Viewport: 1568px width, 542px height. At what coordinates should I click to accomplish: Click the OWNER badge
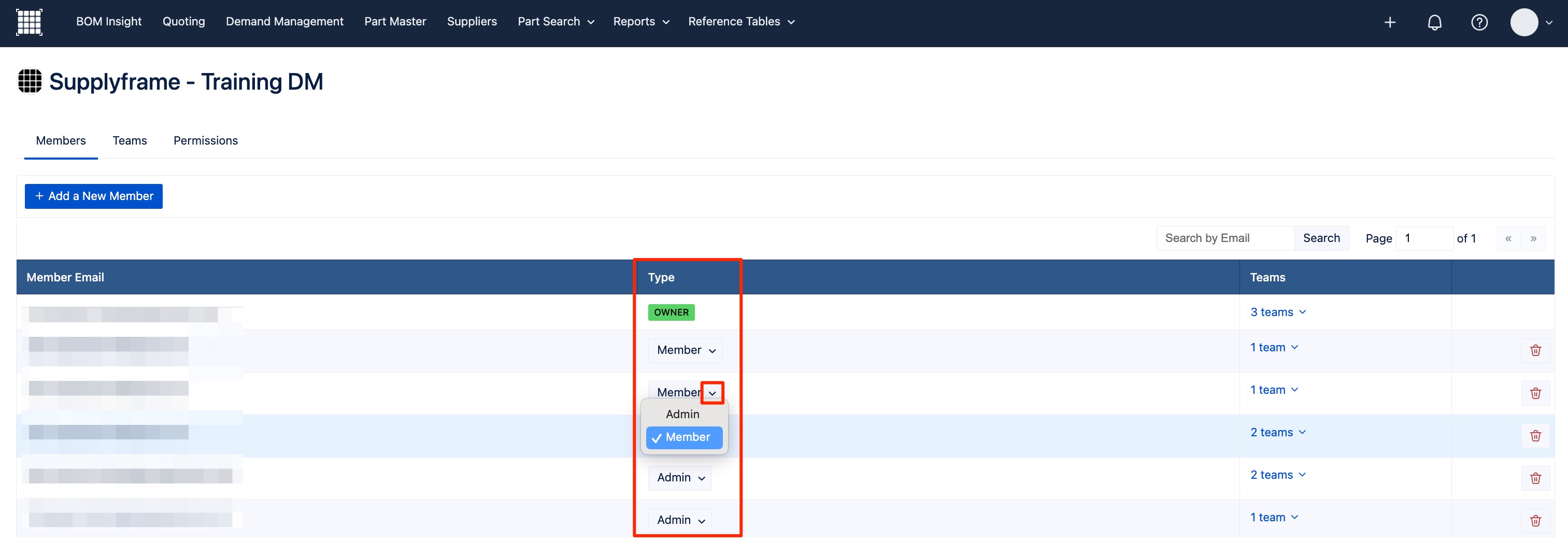(671, 312)
